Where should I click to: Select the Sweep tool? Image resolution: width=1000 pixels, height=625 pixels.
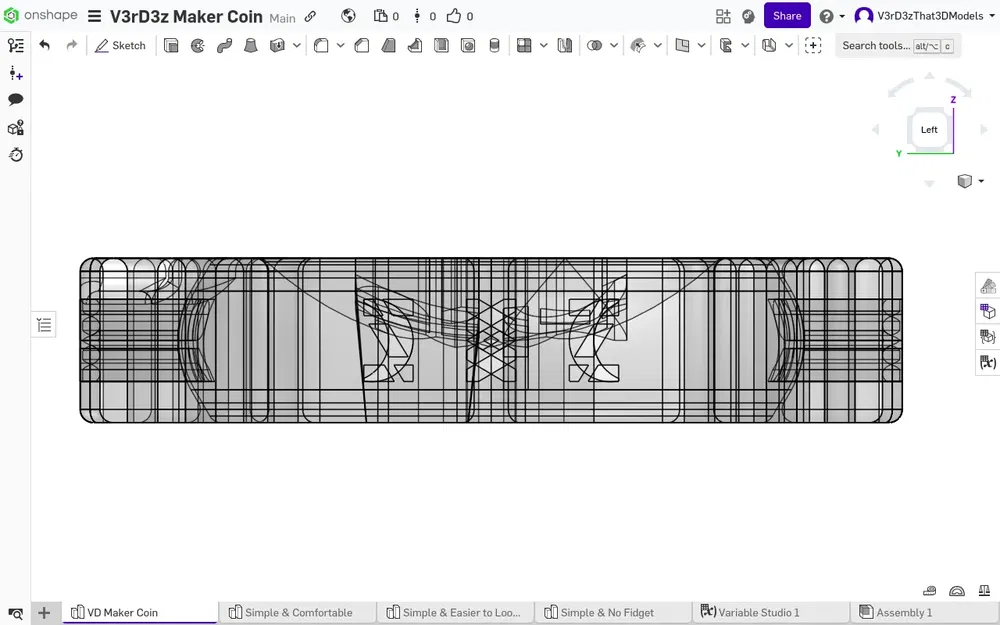pyautogui.click(x=224, y=45)
